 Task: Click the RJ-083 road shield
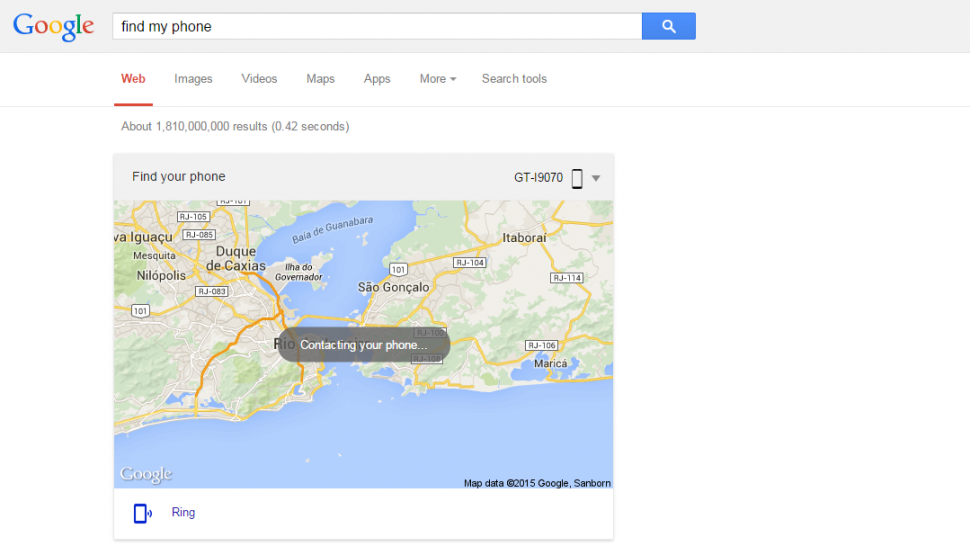212,291
